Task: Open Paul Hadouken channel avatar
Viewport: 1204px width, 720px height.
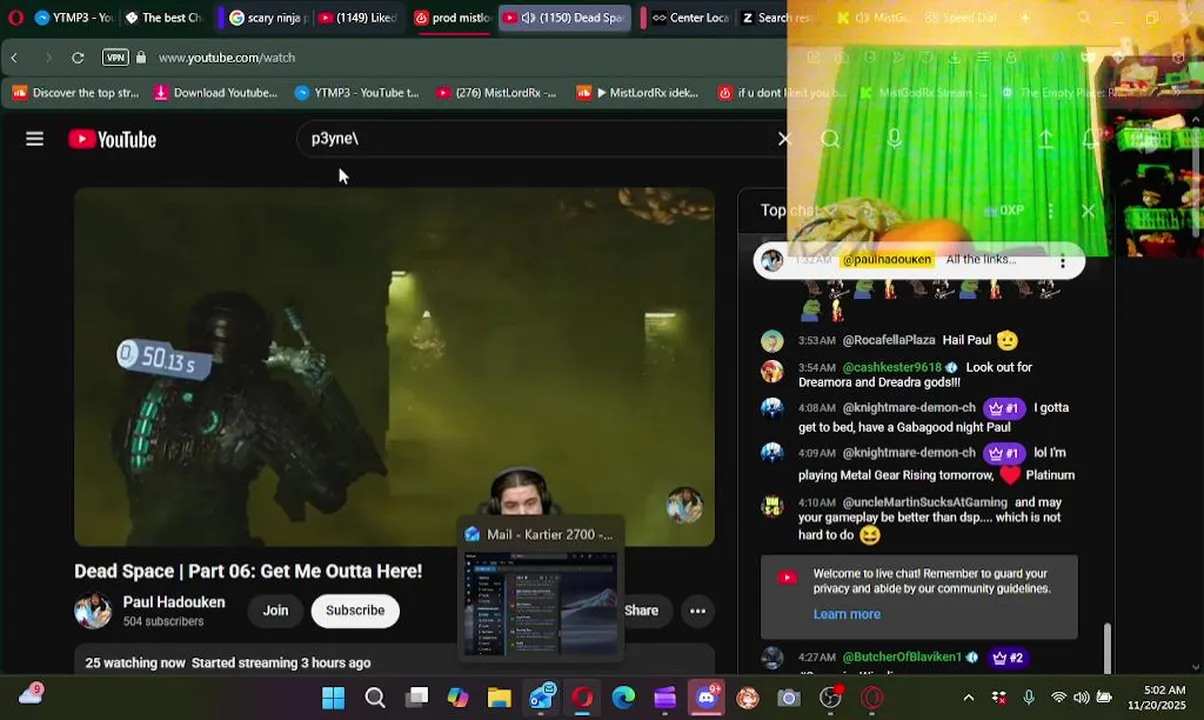Action: click(x=93, y=610)
